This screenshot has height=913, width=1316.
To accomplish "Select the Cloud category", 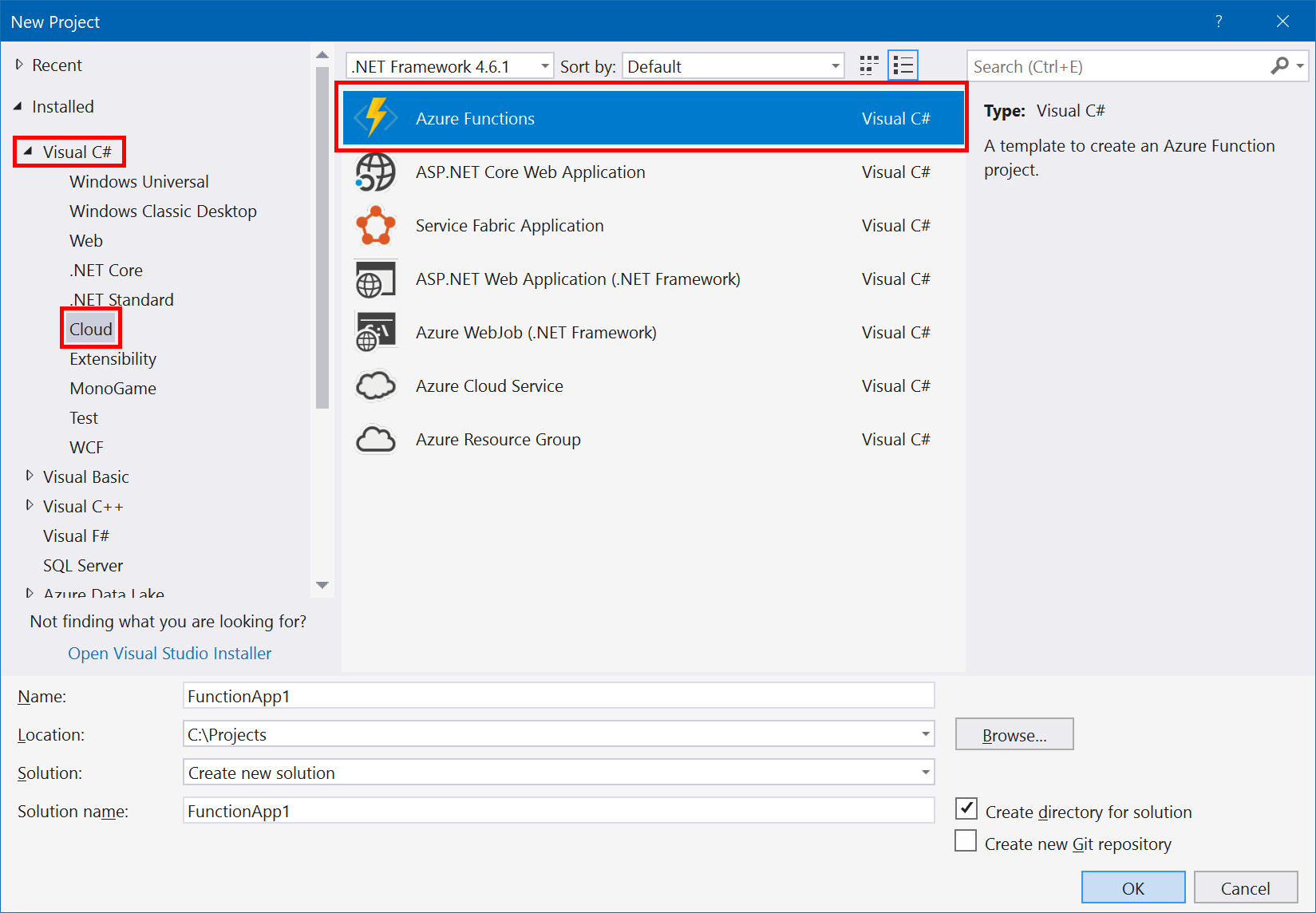I will [x=91, y=330].
